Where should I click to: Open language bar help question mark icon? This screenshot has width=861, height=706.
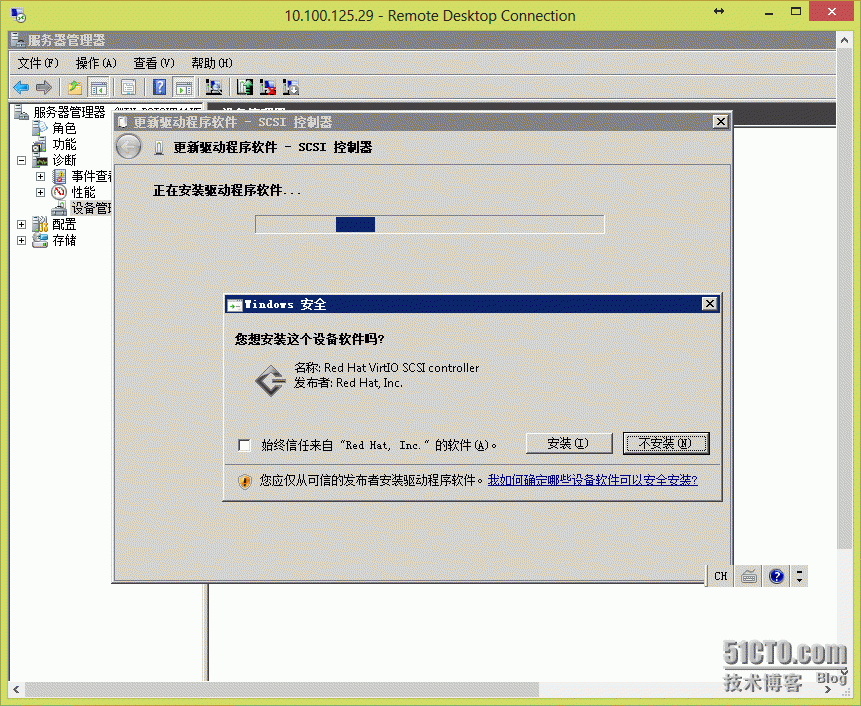776,576
